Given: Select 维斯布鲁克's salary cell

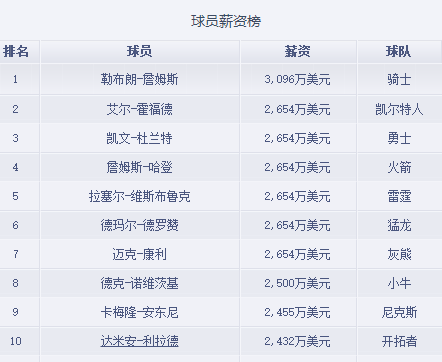Looking at the screenshot, I should pos(297,196).
